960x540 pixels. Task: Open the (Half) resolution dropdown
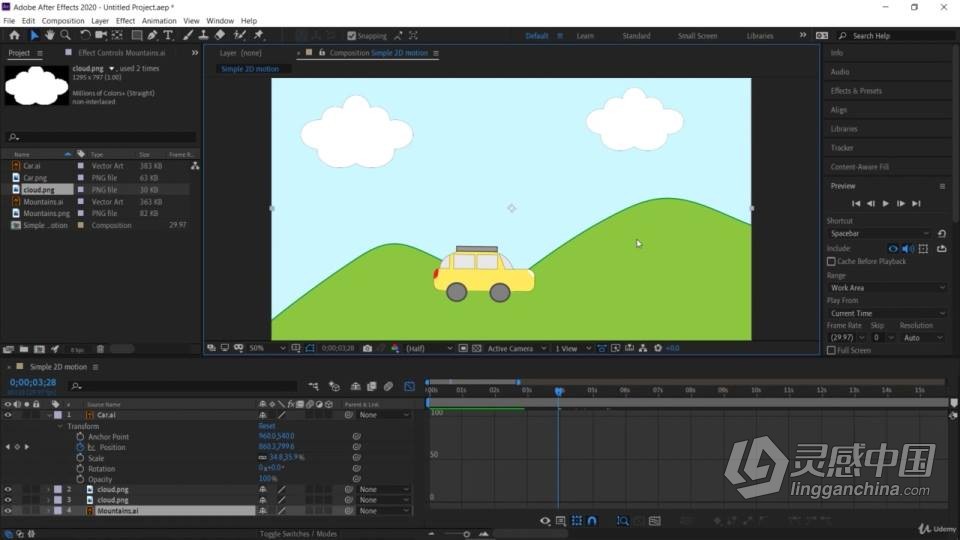[429, 348]
